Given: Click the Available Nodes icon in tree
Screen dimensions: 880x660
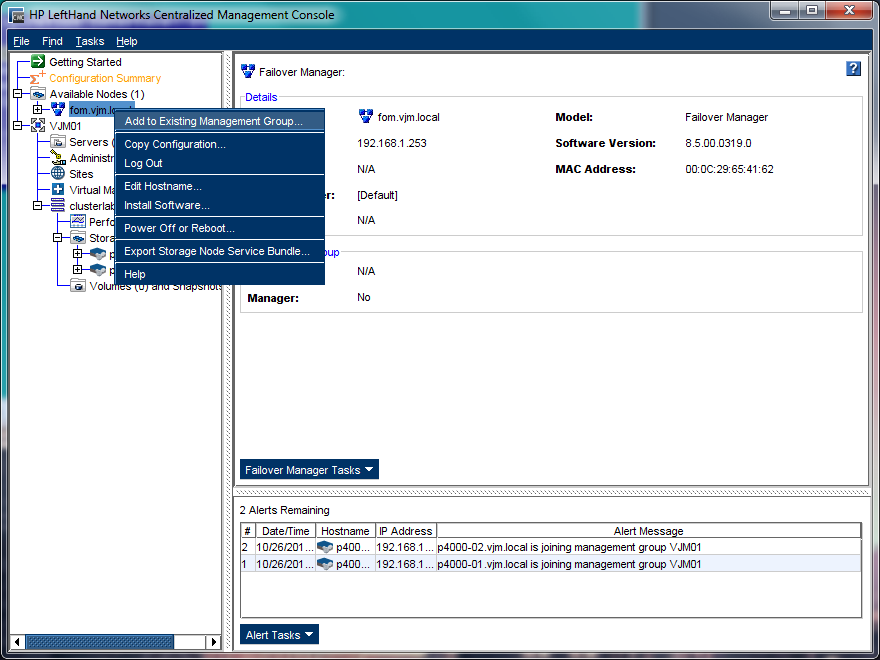Looking at the screenshot, I should tap(38, 94).
